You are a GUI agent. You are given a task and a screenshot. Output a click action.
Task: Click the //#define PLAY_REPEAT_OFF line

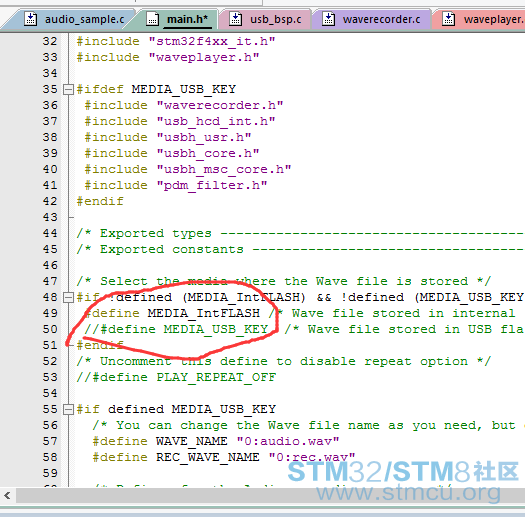coord(176,378)
